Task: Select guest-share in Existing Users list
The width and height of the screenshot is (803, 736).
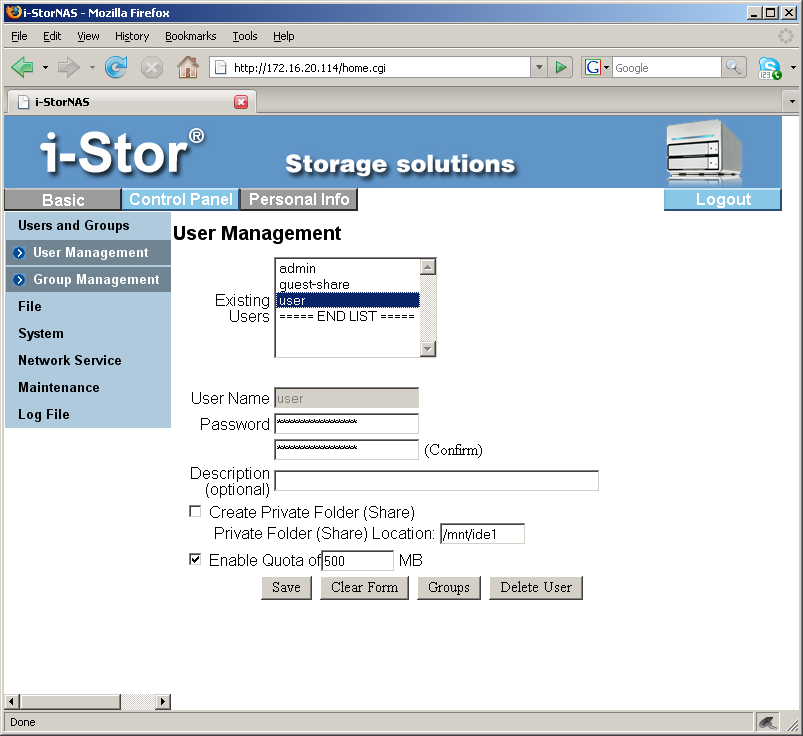Action: [x=348, y=284]
